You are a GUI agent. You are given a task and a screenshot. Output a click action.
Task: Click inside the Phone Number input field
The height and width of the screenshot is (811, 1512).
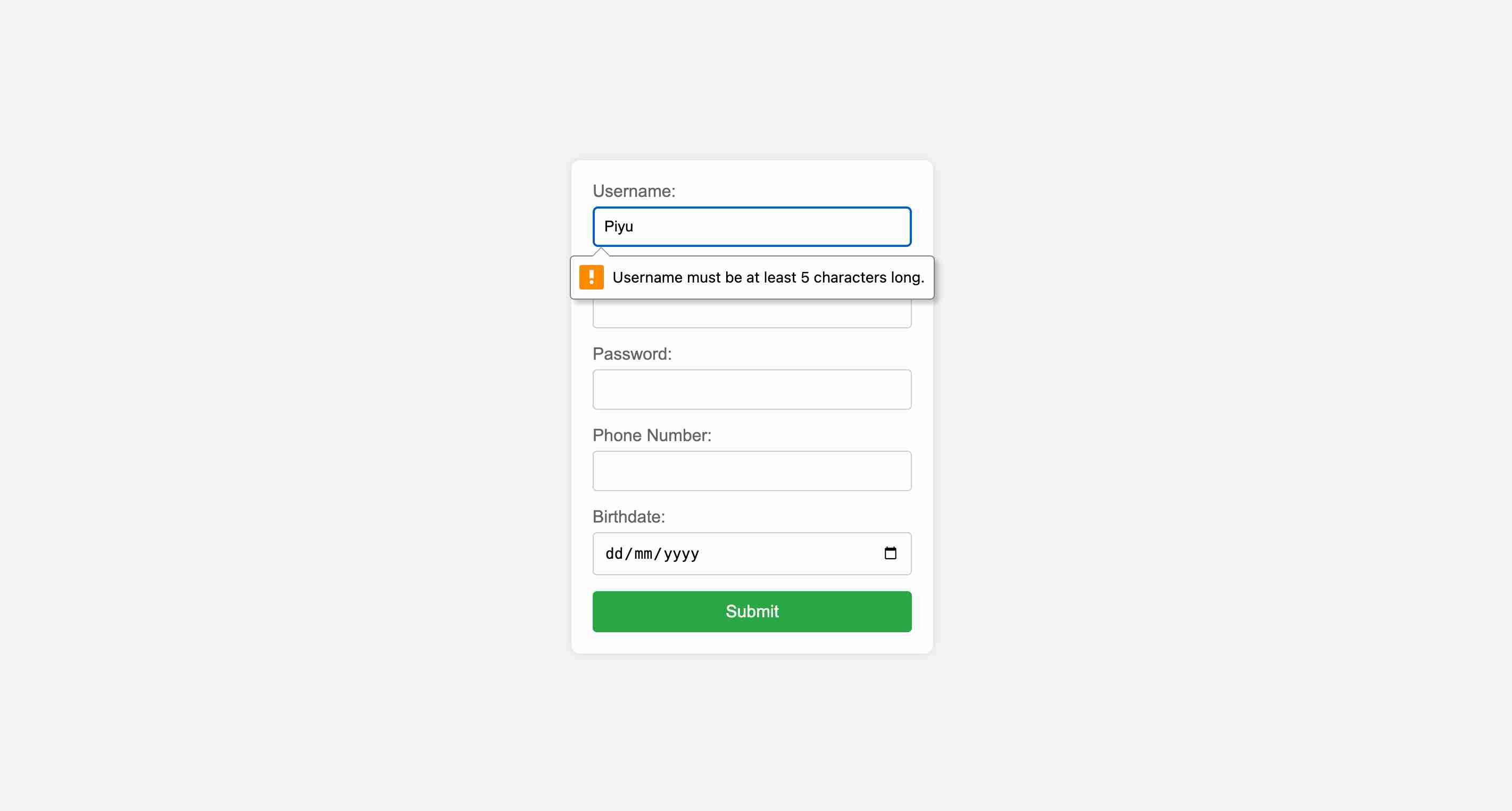point(752,470)
